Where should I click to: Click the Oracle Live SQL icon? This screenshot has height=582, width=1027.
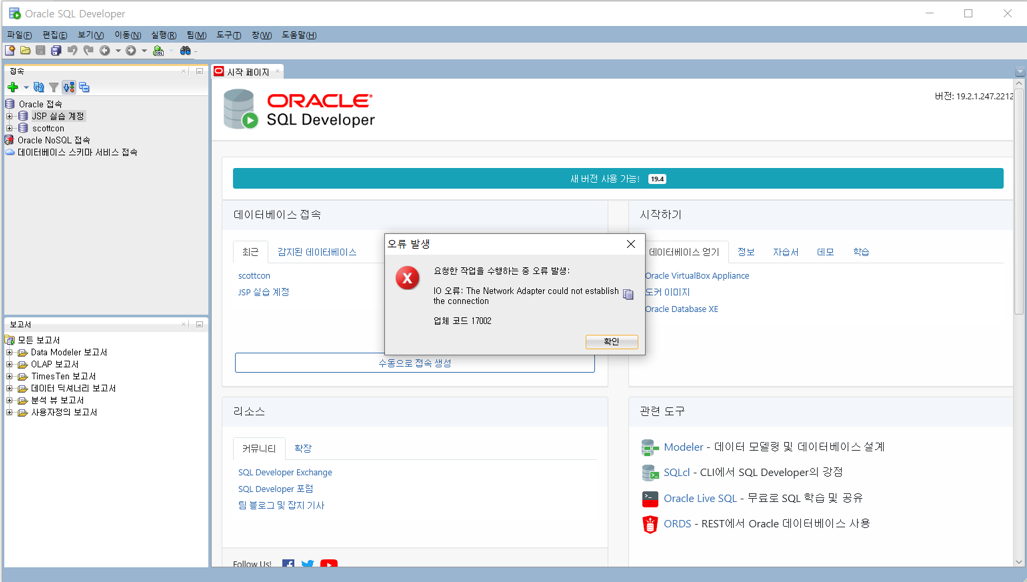click(x=650, y=499)
